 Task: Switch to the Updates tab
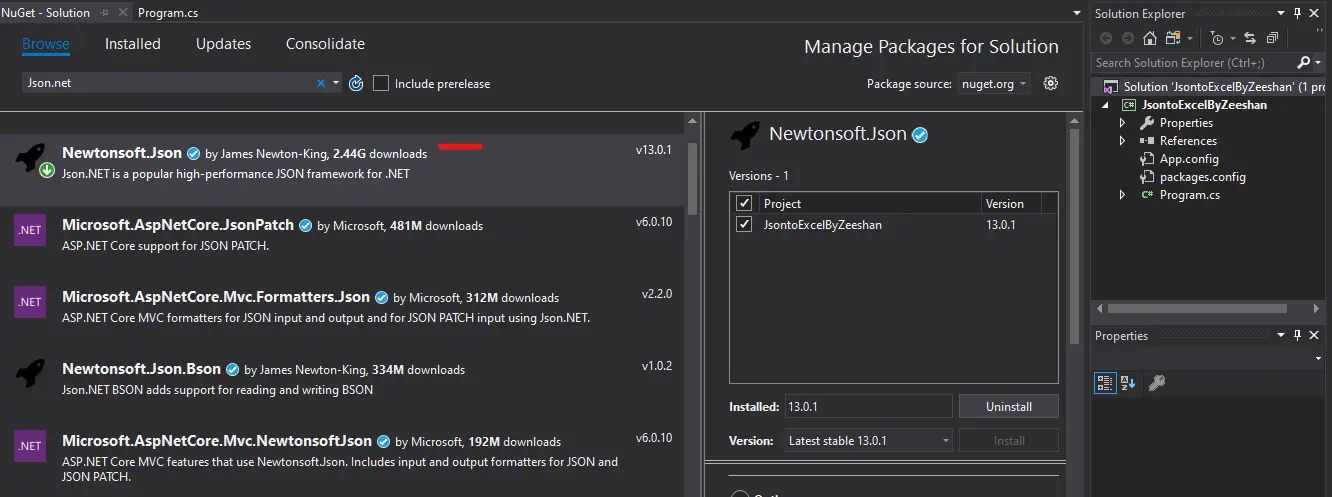coord(223,44)
